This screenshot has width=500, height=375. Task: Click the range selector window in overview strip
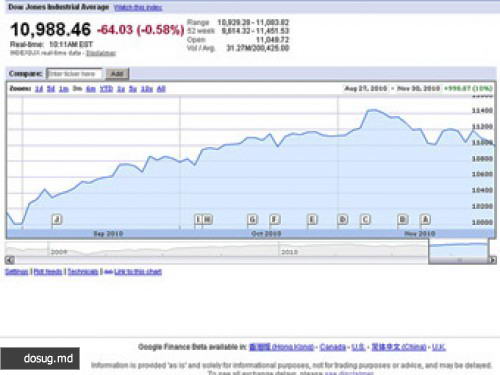459,250
